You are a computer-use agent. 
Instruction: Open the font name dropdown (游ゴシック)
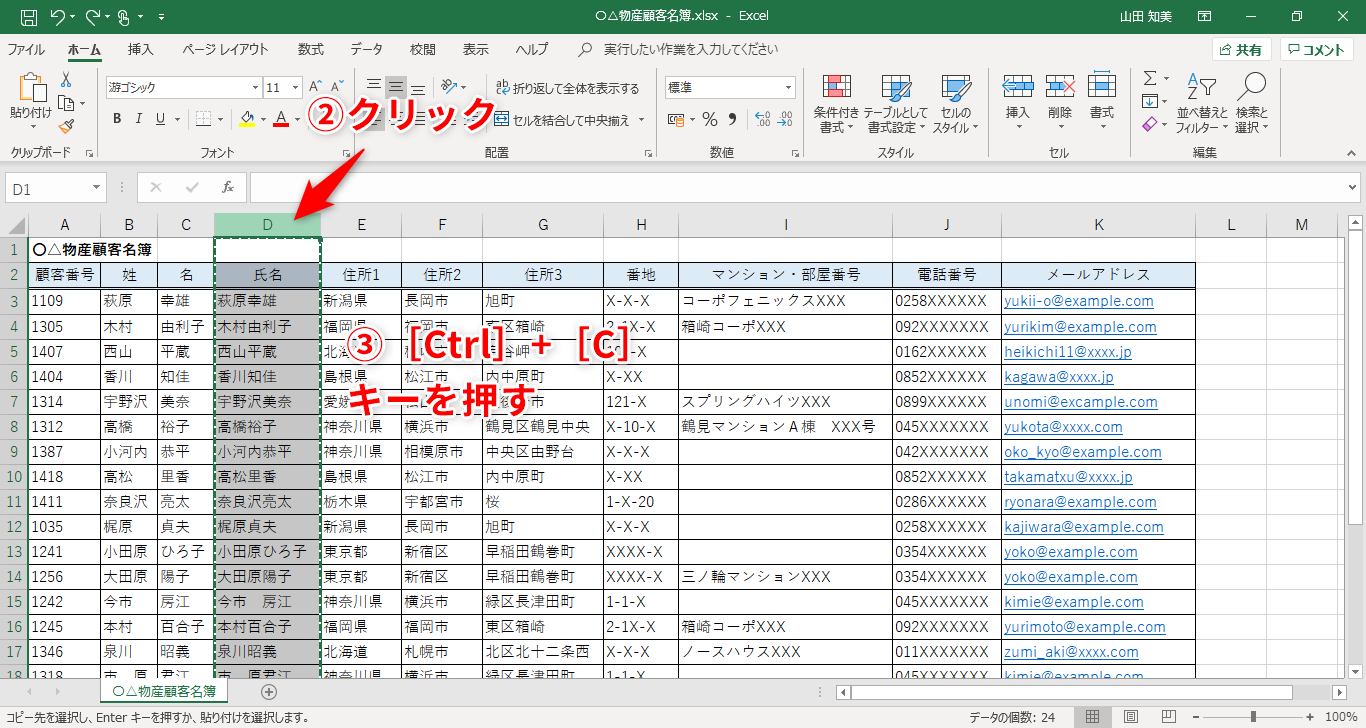pos(255,87)
